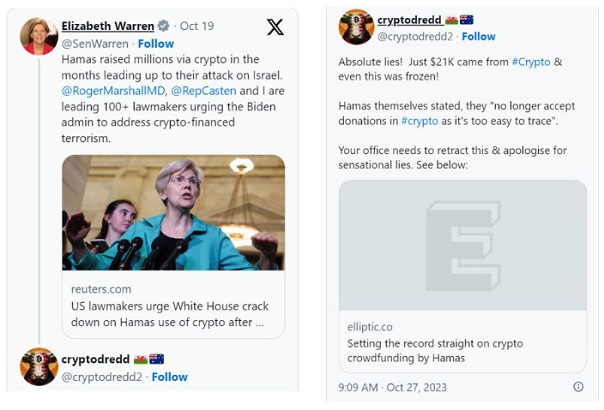Screen dimensions: 604x410
Task: Follow @cryptodredd2 in the right tweet
Action: 478,36
